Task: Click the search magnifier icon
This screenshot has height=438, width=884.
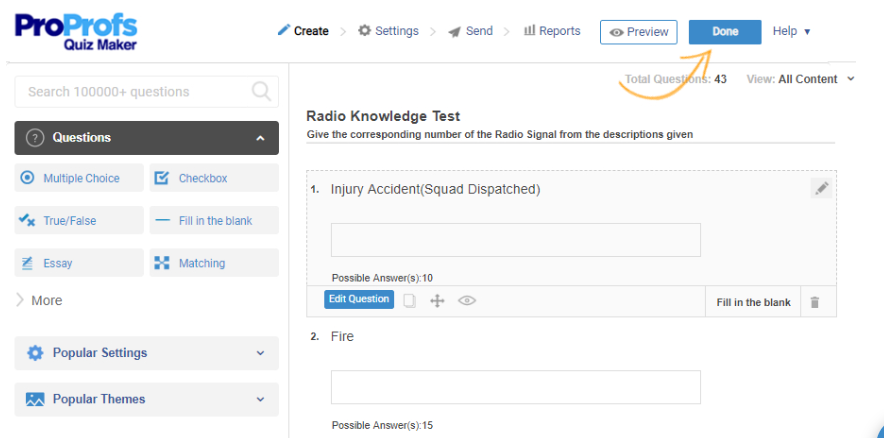Action: [262, 91]
